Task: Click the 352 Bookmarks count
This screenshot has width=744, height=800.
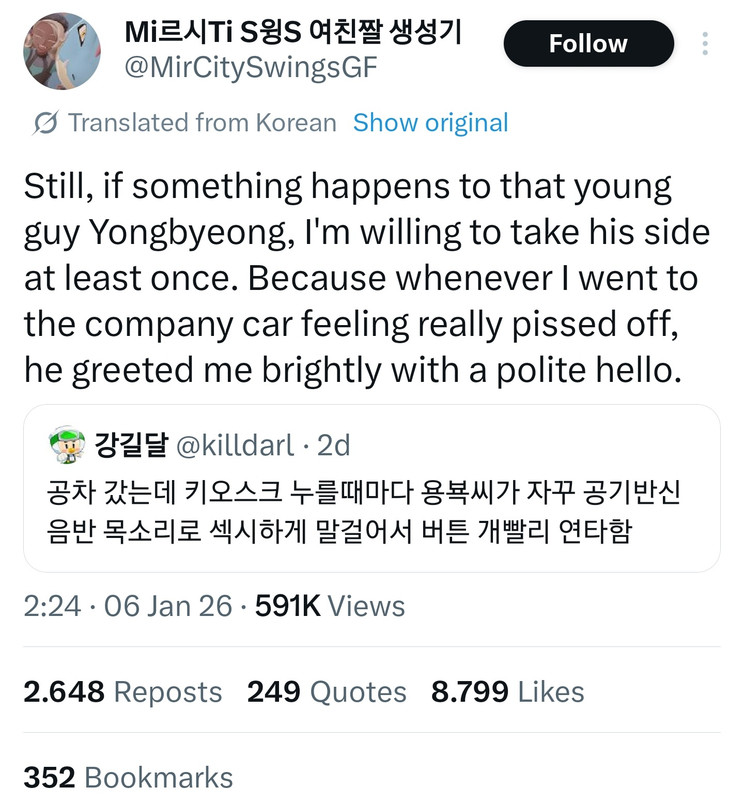Action: (128, 778)
